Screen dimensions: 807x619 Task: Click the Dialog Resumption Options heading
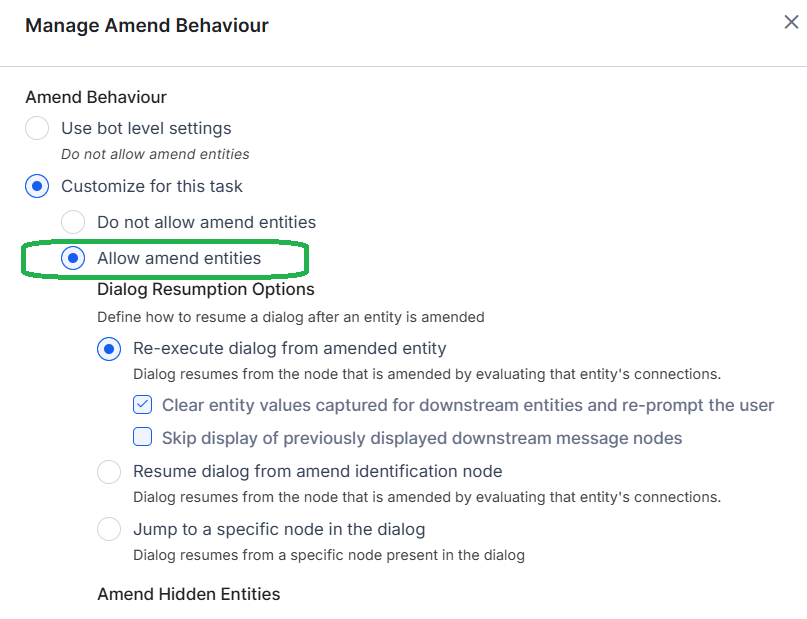coord(206,289)
